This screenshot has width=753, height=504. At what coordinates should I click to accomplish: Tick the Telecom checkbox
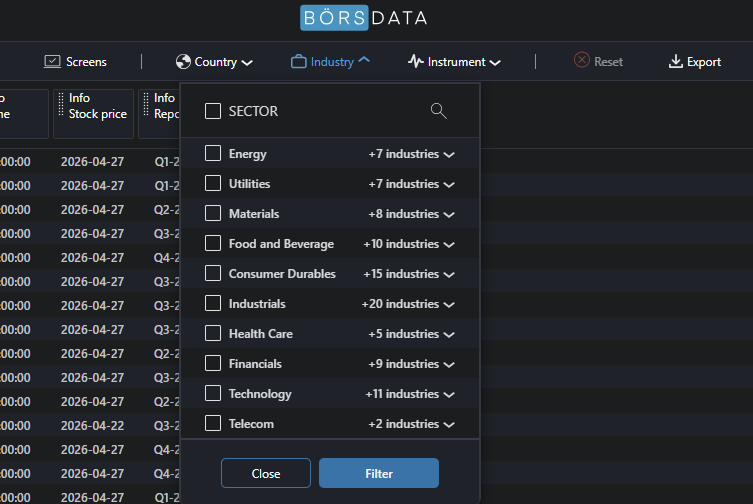213,423
